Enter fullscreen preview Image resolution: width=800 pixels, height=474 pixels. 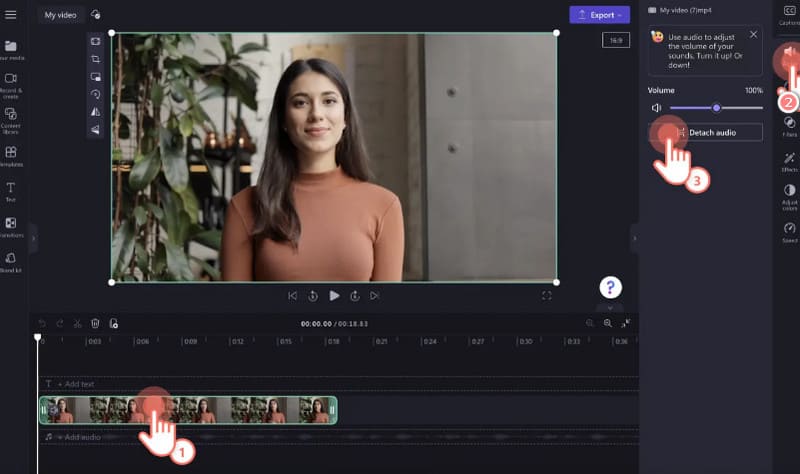click(x=546, y=296)
